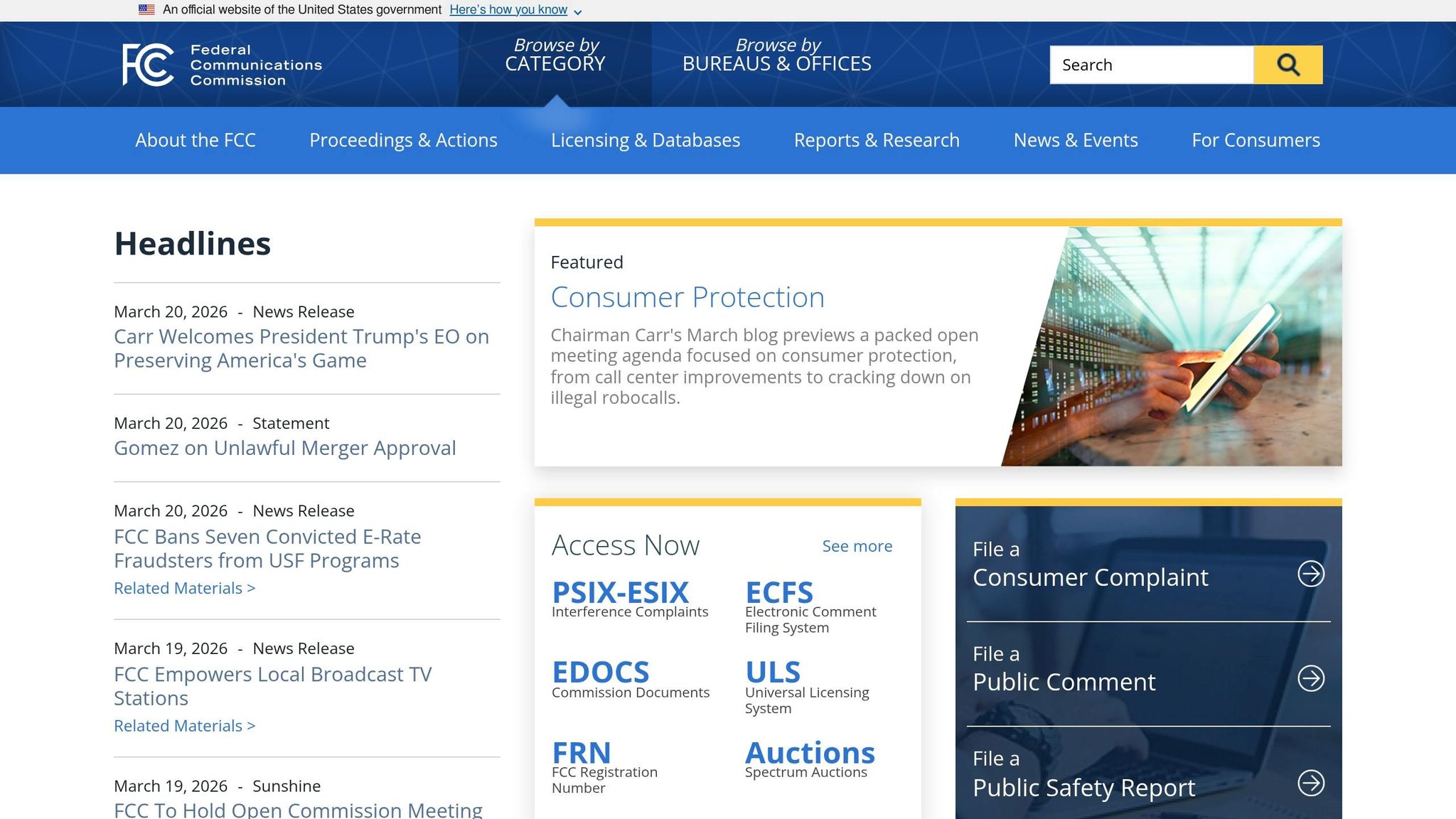Open the featured Consumer Protection article
Image resolution: width=1456 pixels, height=819 pixels.
(687, 297)
